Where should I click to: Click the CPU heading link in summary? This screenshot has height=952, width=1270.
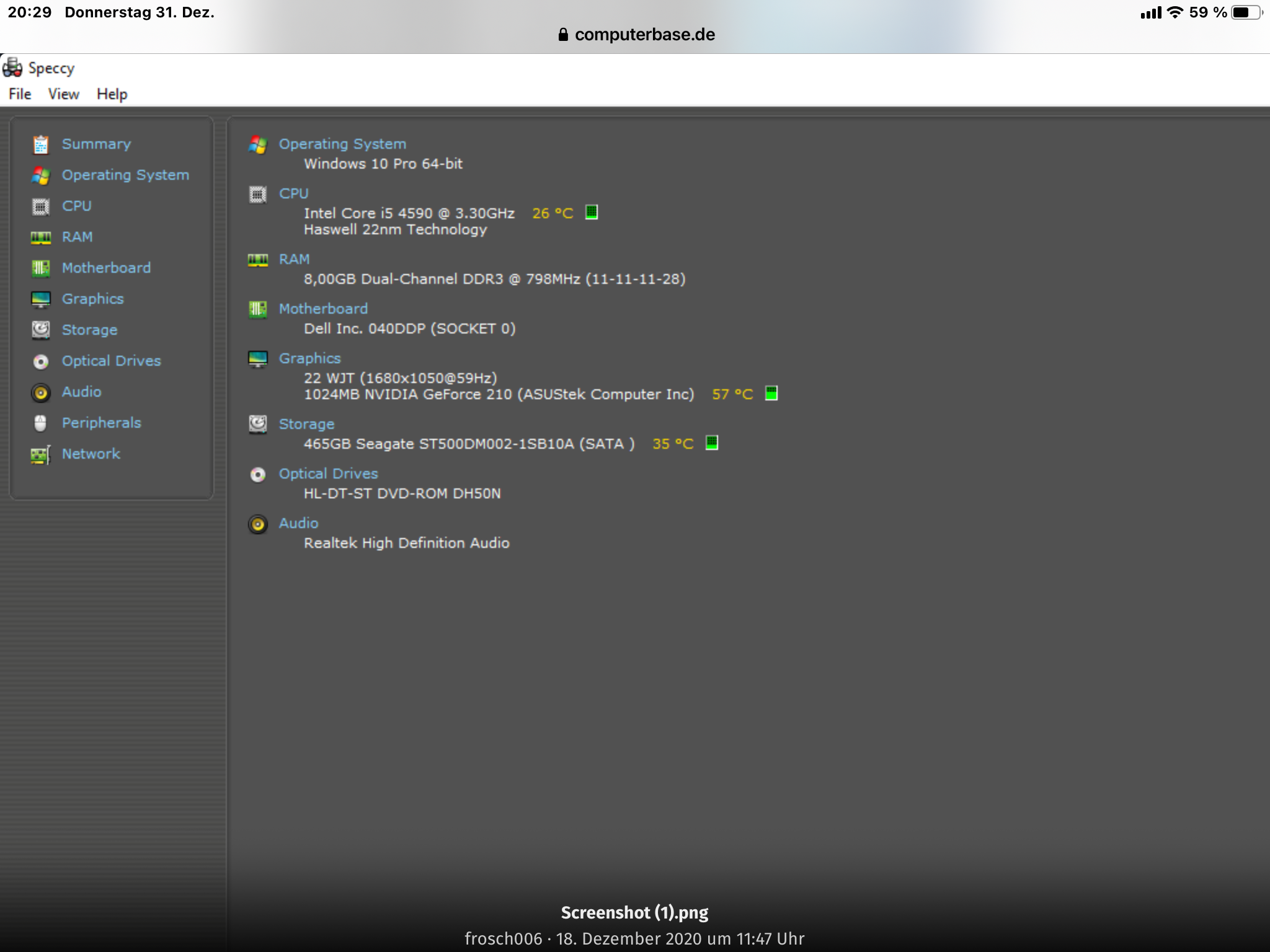293,193
